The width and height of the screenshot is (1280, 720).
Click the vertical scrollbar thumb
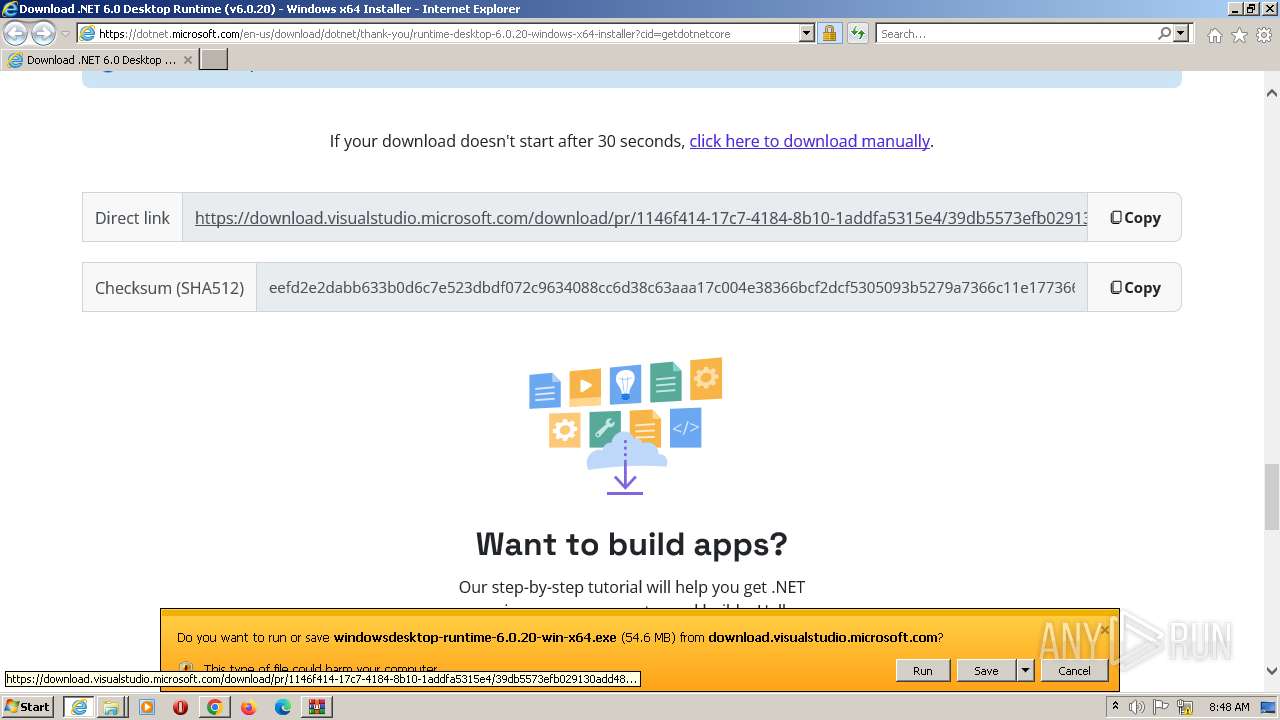click(x=1272, y=497)
